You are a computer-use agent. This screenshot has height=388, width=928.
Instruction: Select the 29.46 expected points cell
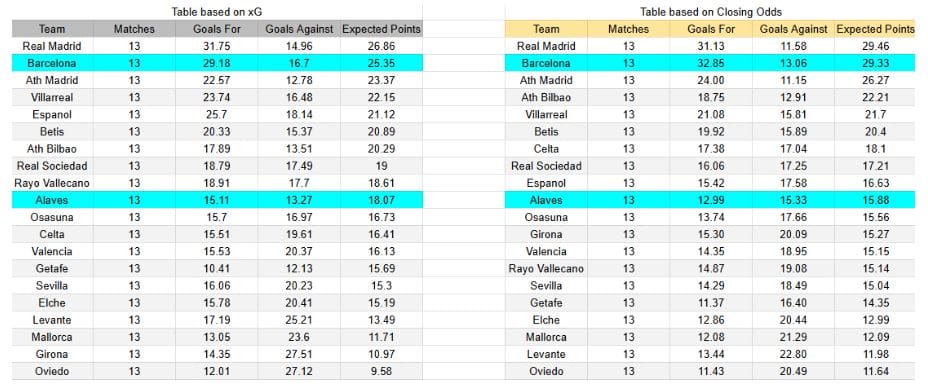click(875, 46)
